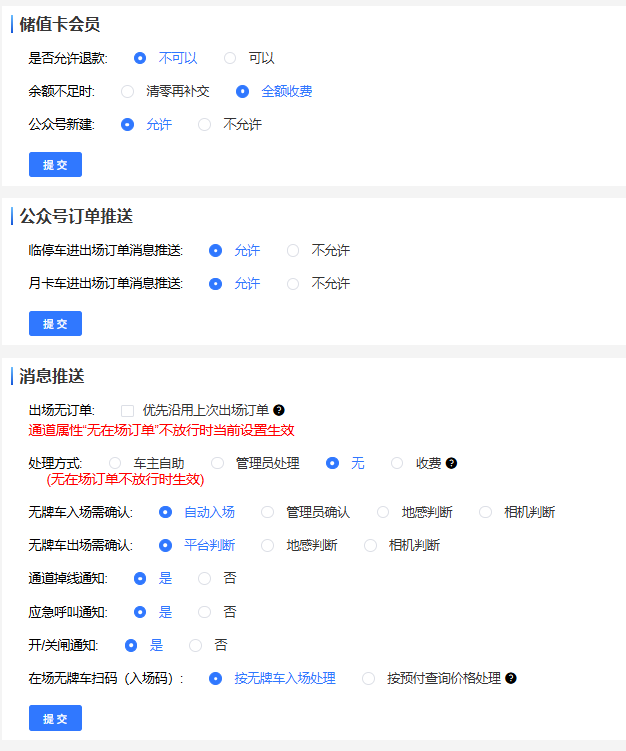Set 应急呼叫通知 to 否
The height and width of the screenshot is (751, 626).
coord(205,612)
